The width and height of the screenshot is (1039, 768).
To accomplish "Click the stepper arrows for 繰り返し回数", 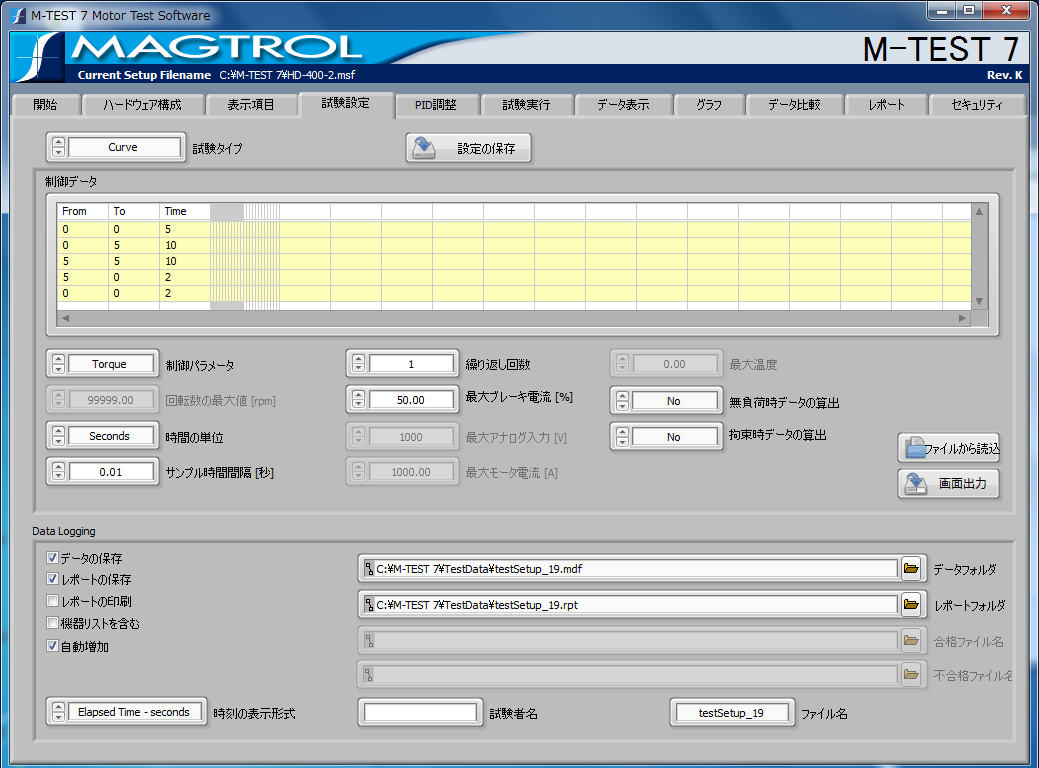I will tap(358, 364).
